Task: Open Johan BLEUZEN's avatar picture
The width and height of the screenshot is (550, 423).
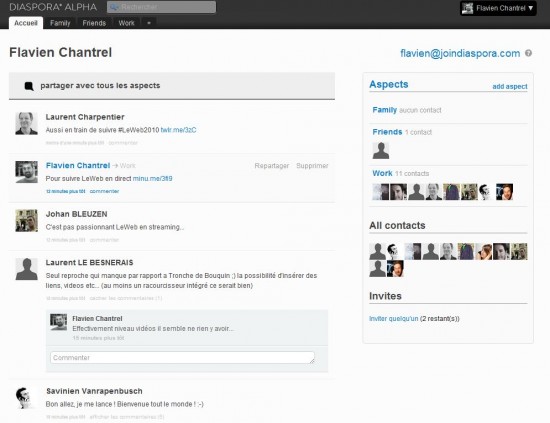Action: 26,221
